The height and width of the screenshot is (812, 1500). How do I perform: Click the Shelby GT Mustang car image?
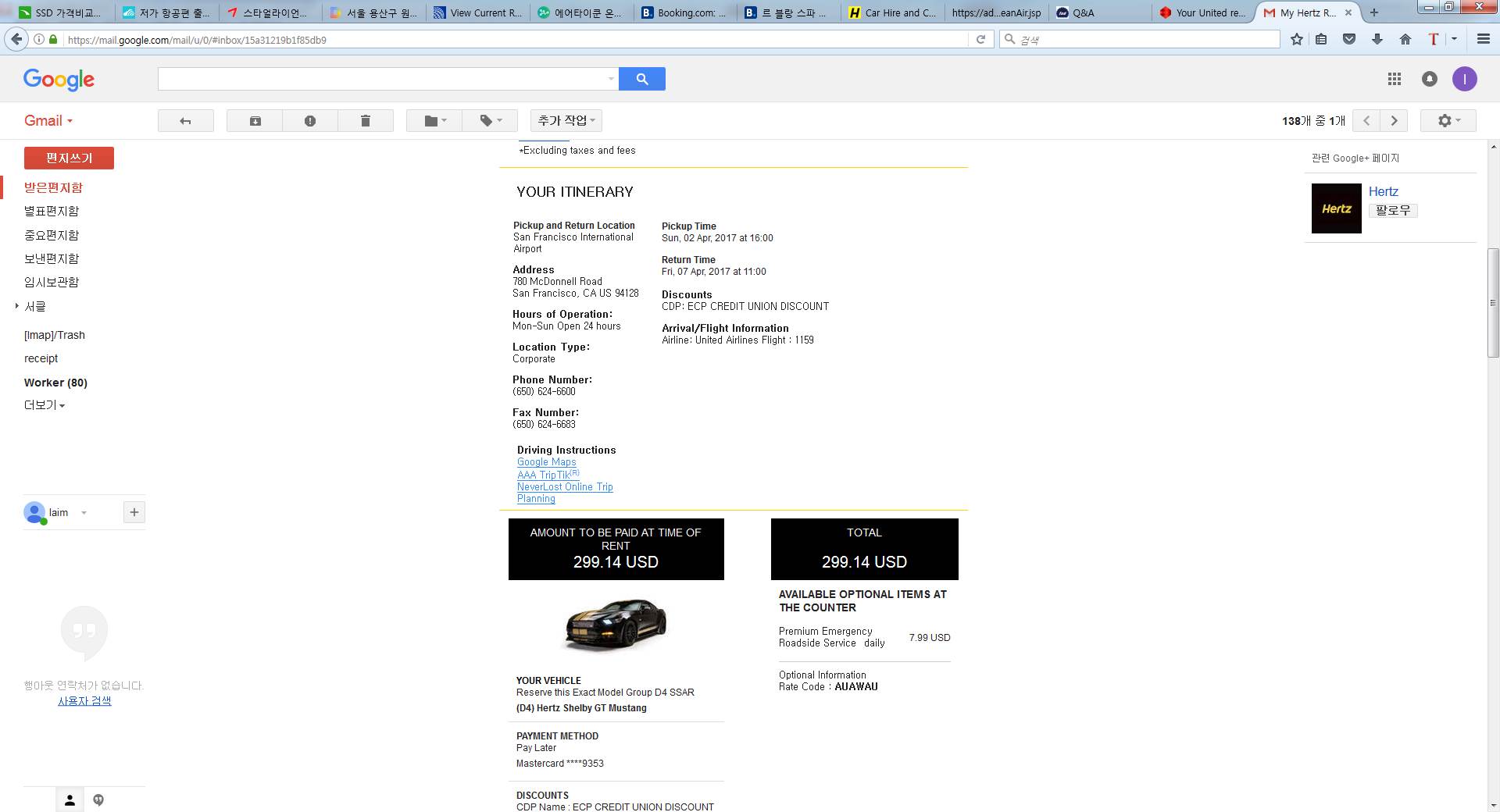tap(616, 625)
